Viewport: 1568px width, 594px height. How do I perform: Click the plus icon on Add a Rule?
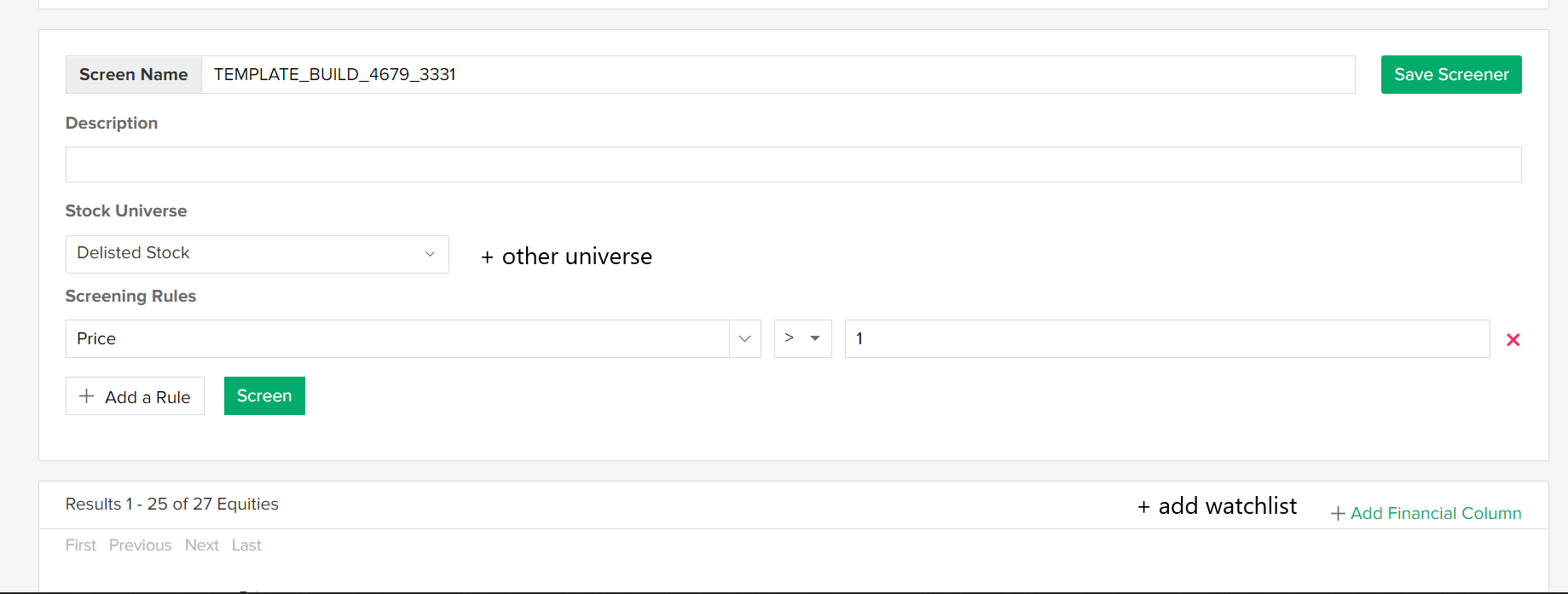[86, 396]
